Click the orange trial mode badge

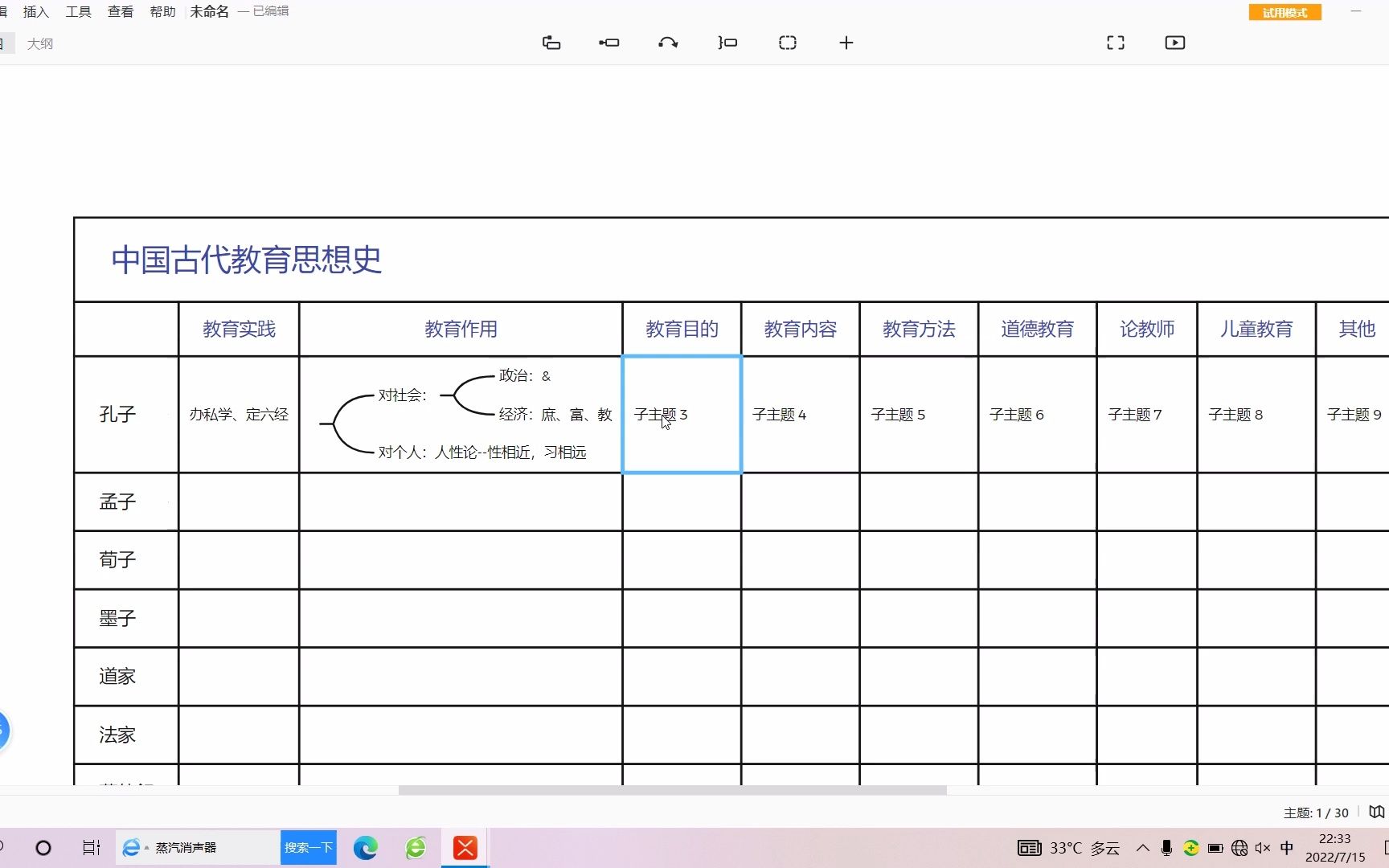point(1285,12)
